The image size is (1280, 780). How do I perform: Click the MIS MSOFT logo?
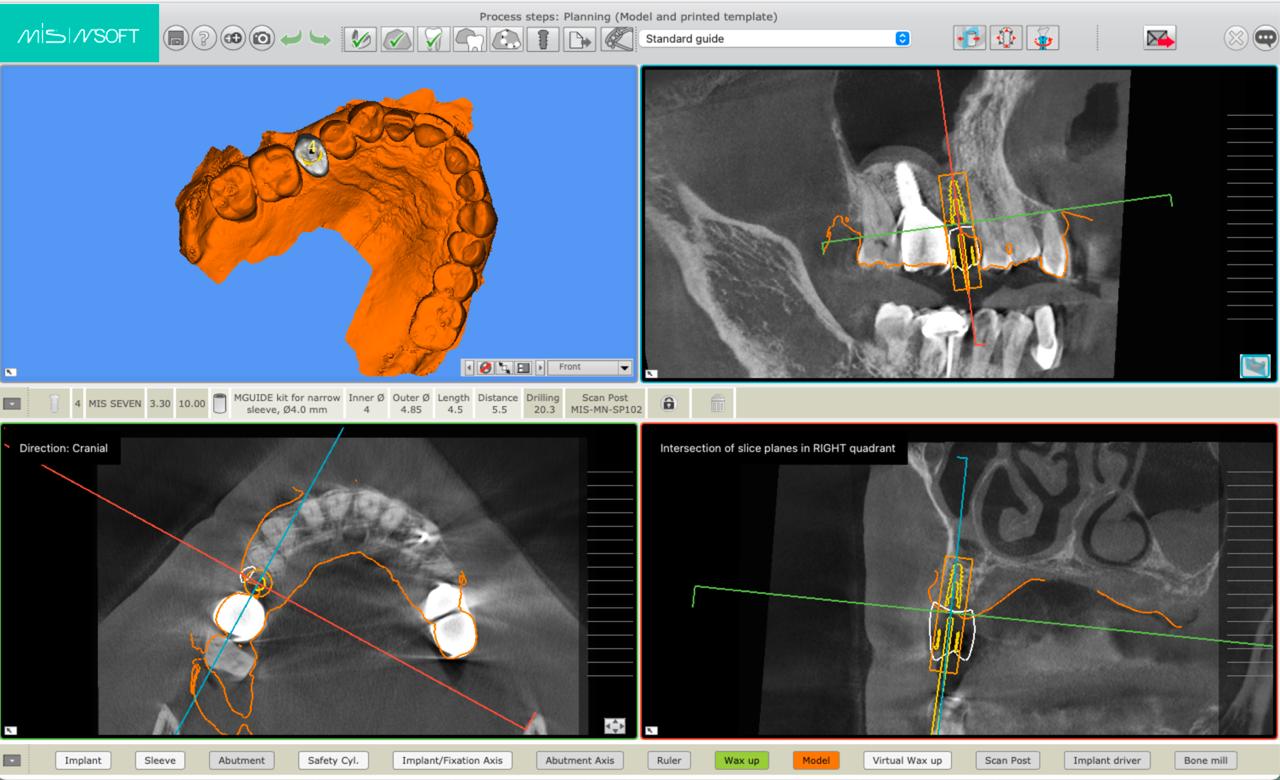tap(79, 35)
